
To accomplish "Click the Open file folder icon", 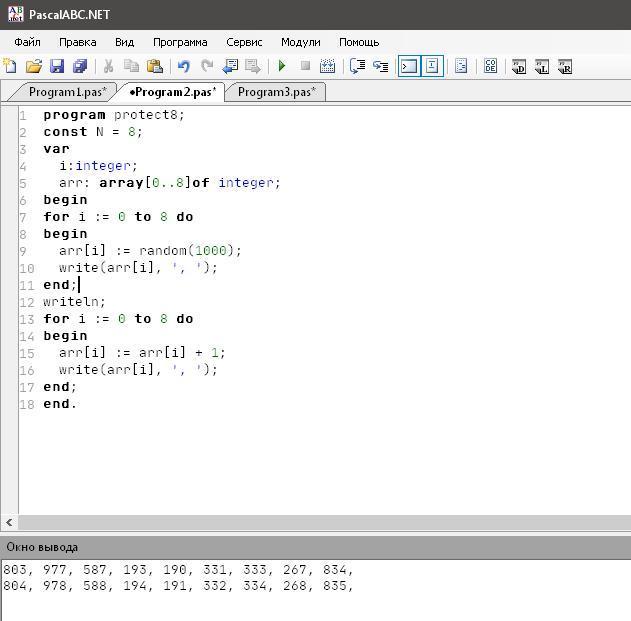I will (34, 67).
